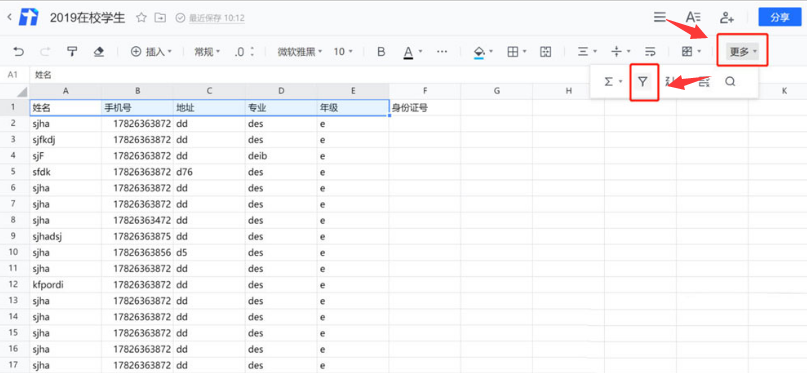The width and height of the screenshot is (807, 373).
Task: Click the filter funnel icon
Action: (x=642, y=81)
